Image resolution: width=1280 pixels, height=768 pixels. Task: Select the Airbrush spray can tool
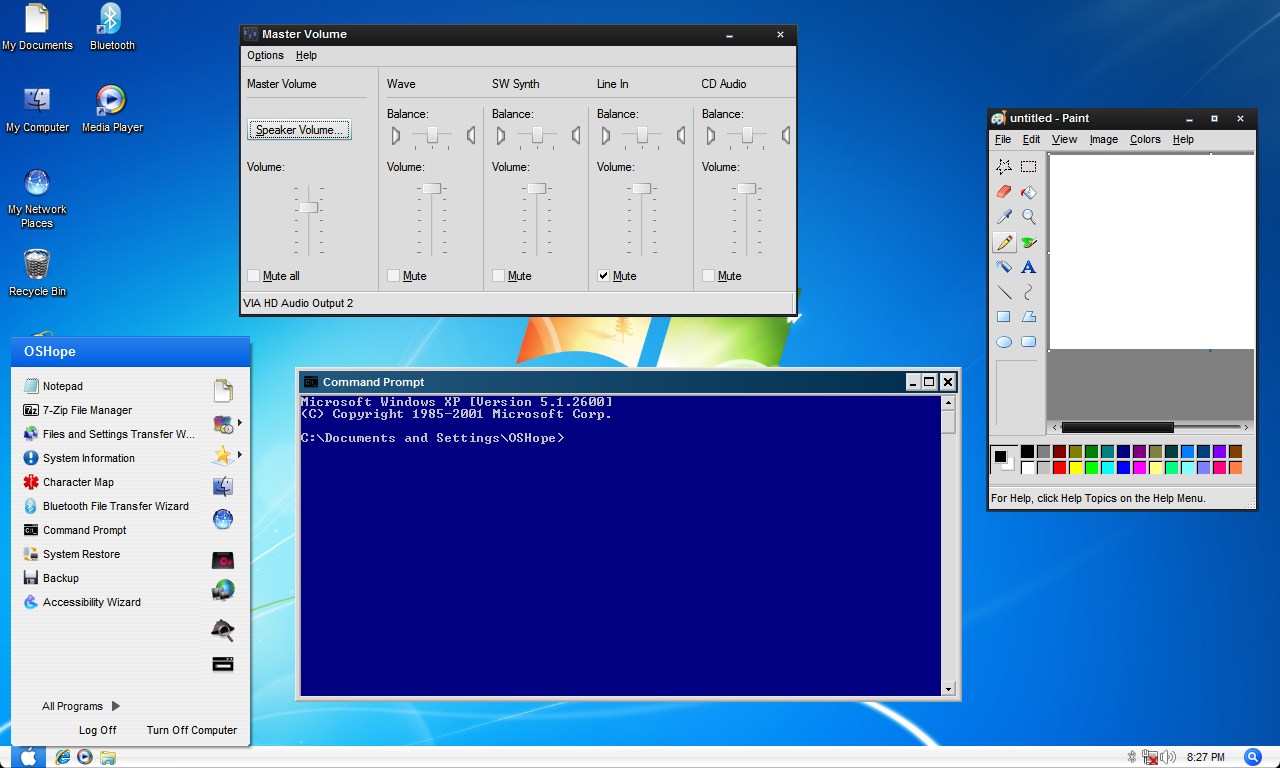[1004, 267]
